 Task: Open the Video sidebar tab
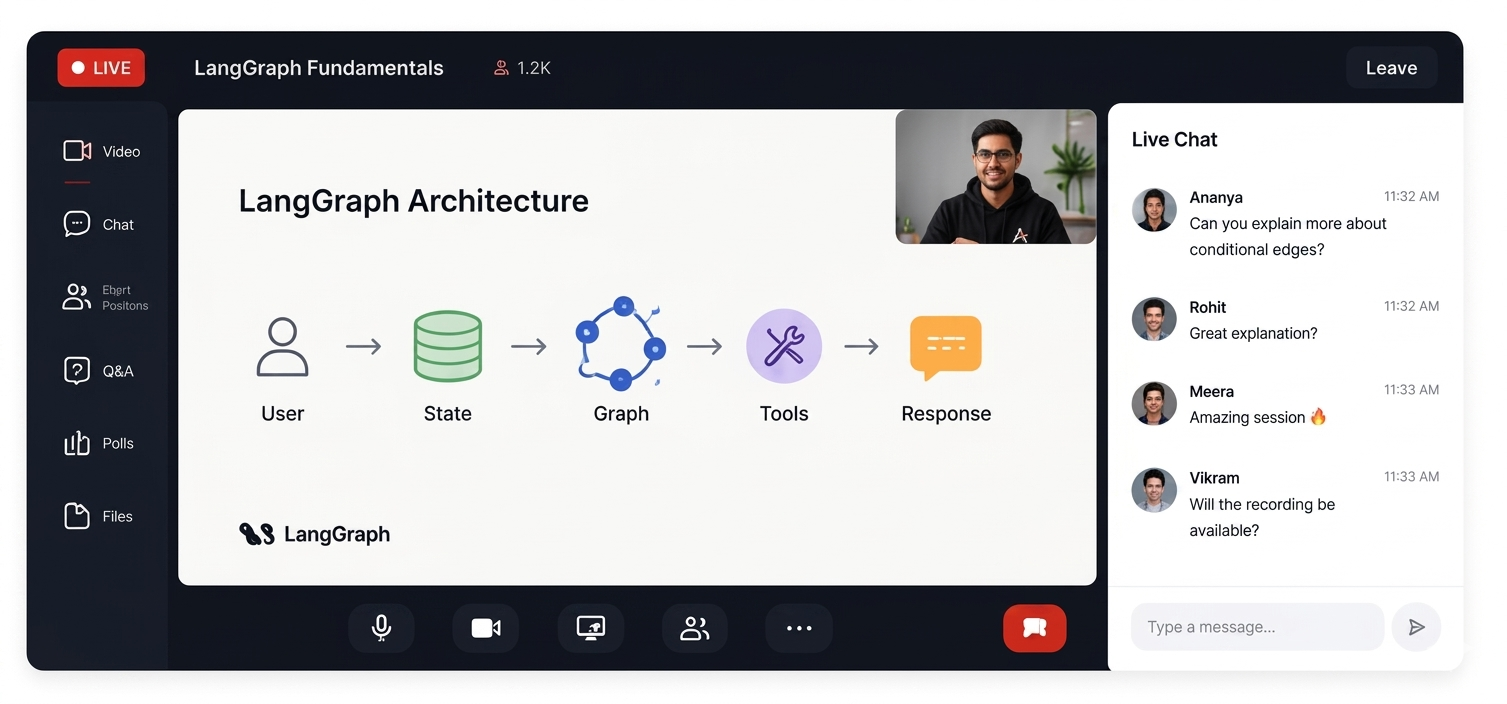pos(101,151)
